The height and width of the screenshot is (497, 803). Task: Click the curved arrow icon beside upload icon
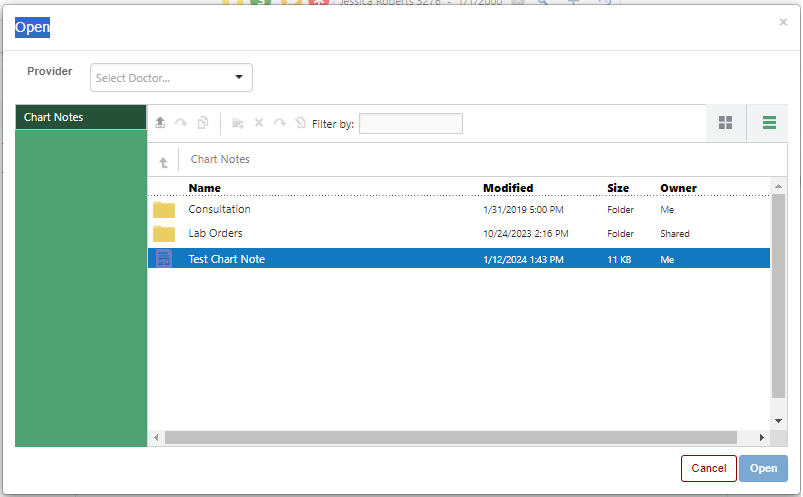tap(181, 123)
